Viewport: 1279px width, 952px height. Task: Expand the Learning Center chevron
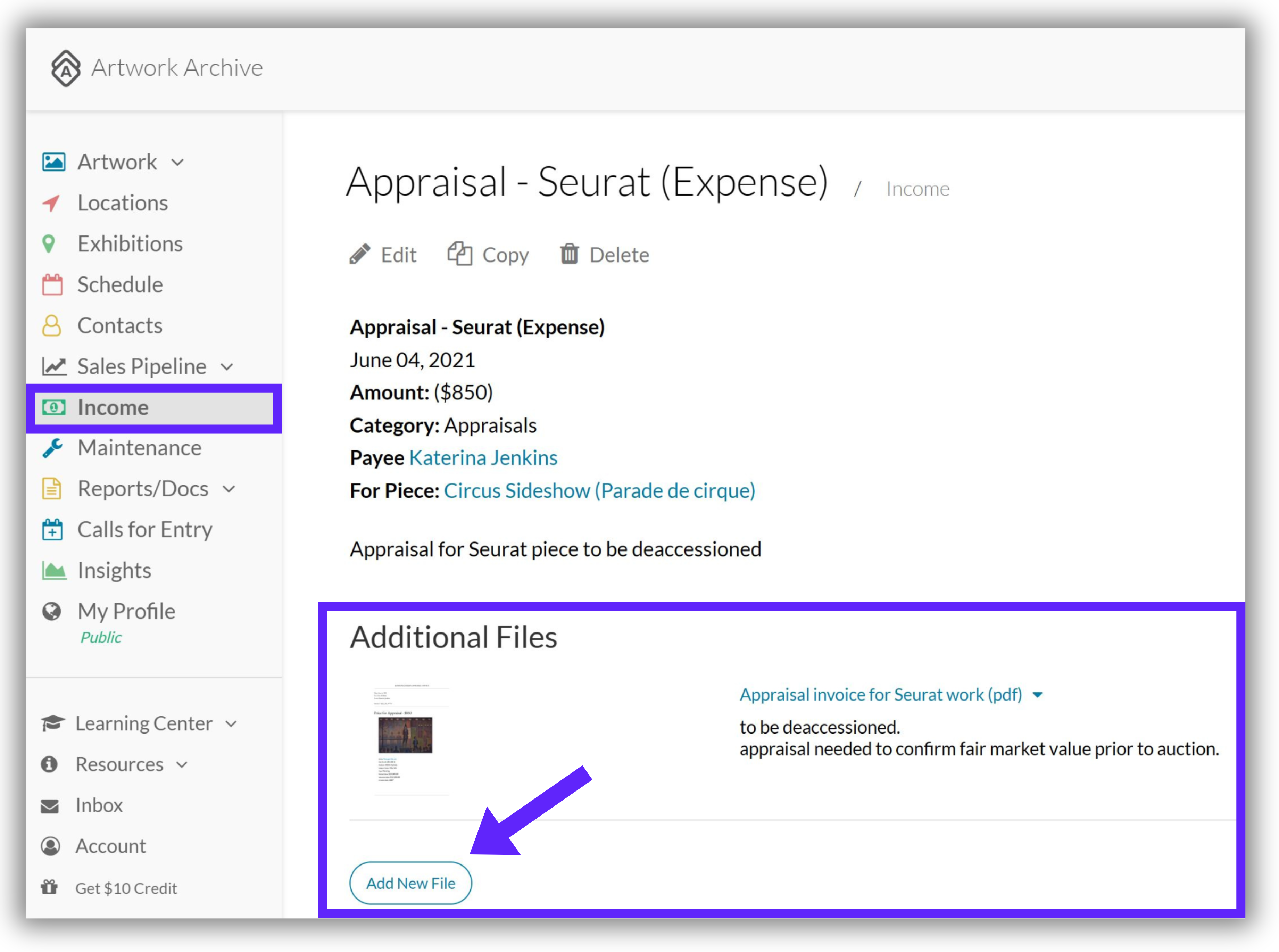(231, 725)
